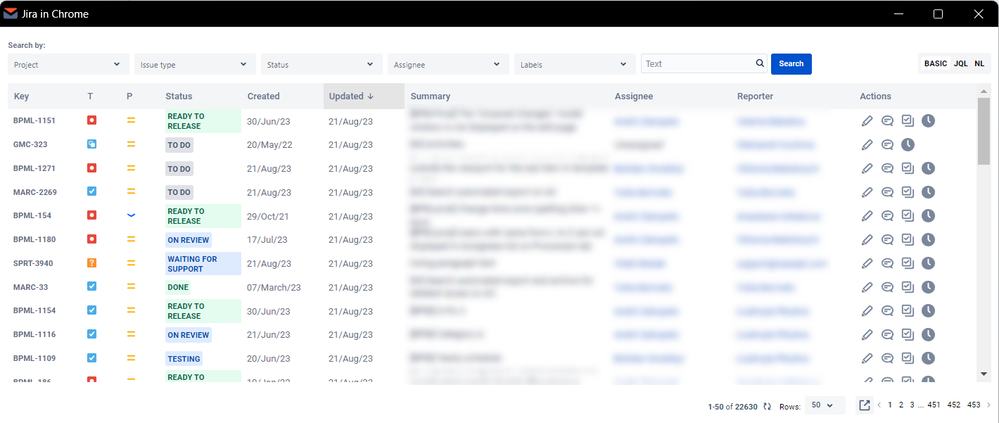Switch to BASIC search mode
Screen dimensions: 999x423
(935, 64)
